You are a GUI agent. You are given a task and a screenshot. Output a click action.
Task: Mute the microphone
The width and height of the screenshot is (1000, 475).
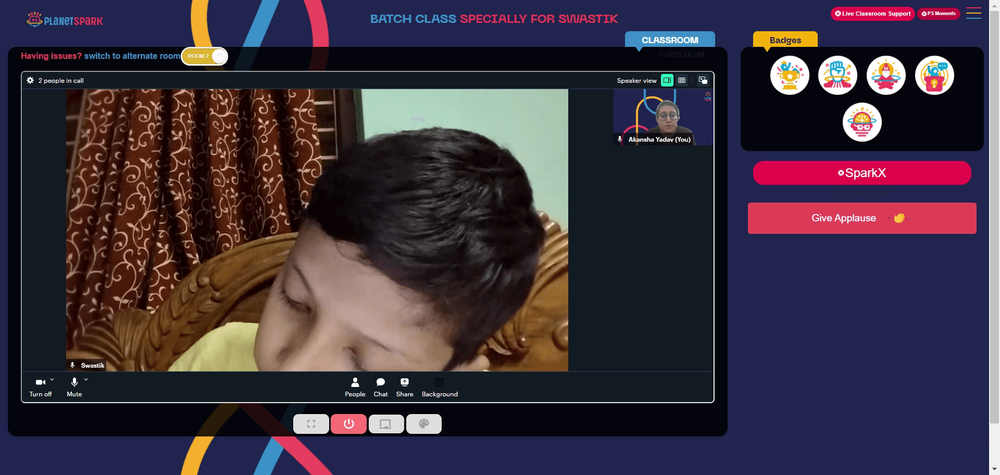click(74, 386)
